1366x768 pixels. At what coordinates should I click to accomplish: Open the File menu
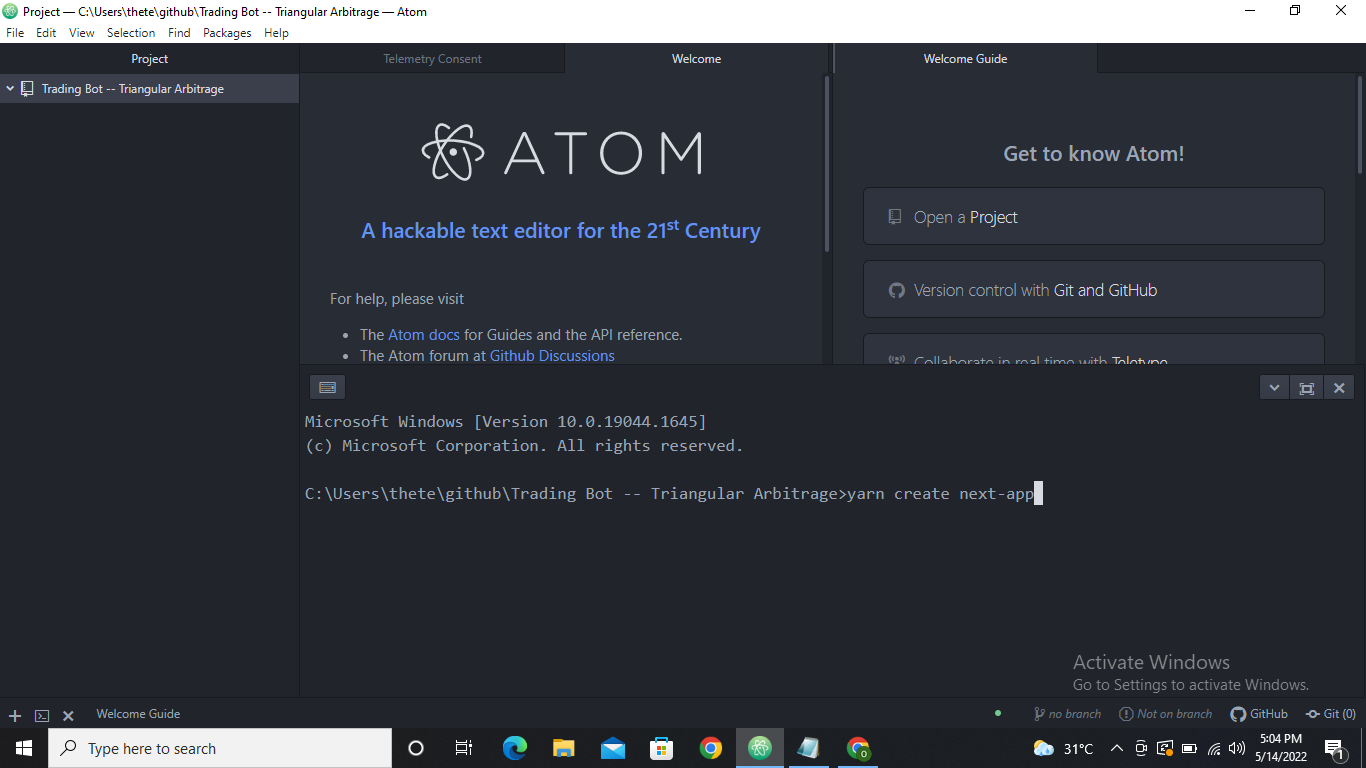(x=15, y=33)
